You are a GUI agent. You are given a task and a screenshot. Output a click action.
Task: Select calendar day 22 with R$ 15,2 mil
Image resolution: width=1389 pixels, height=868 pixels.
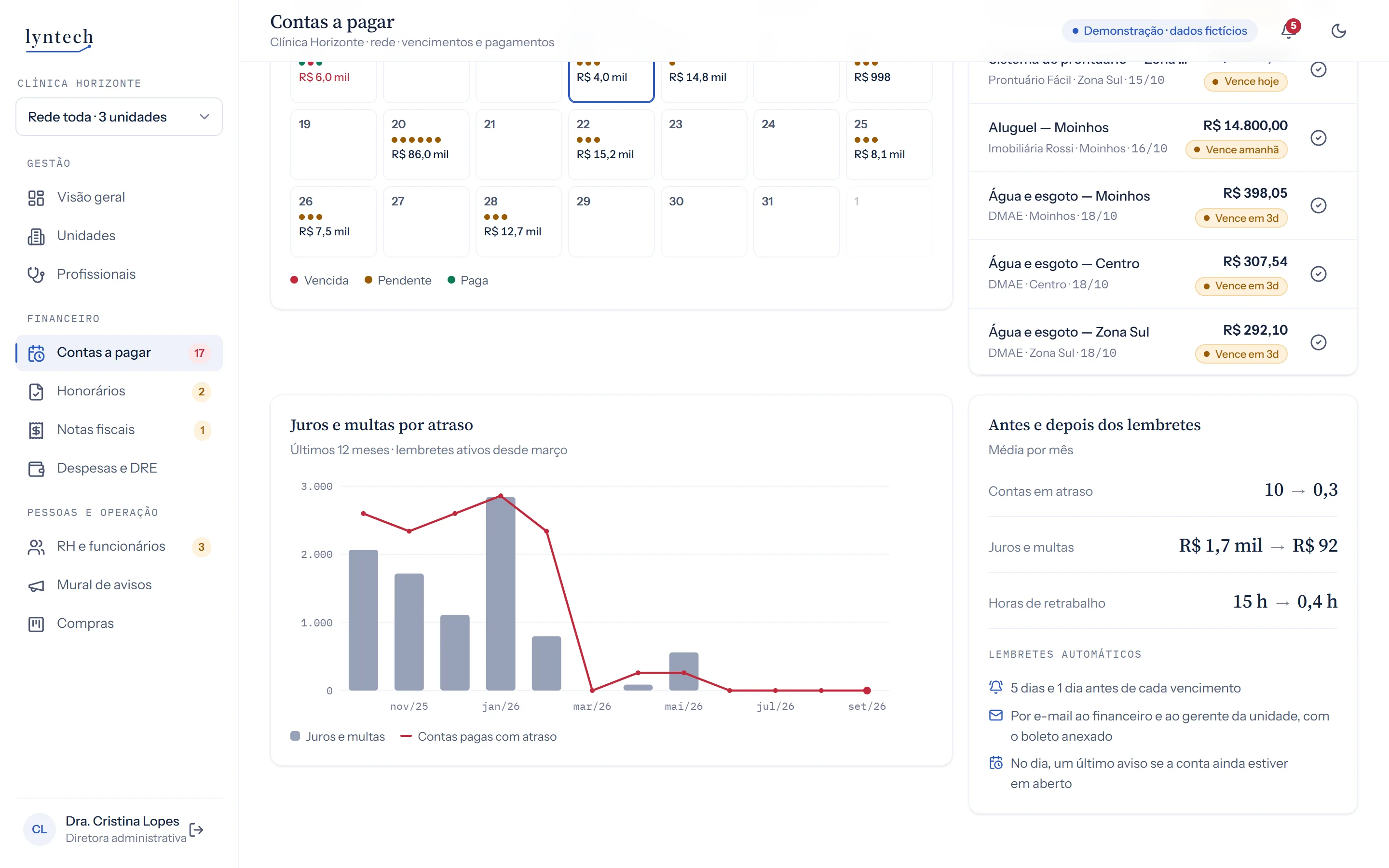click(611, 144)
